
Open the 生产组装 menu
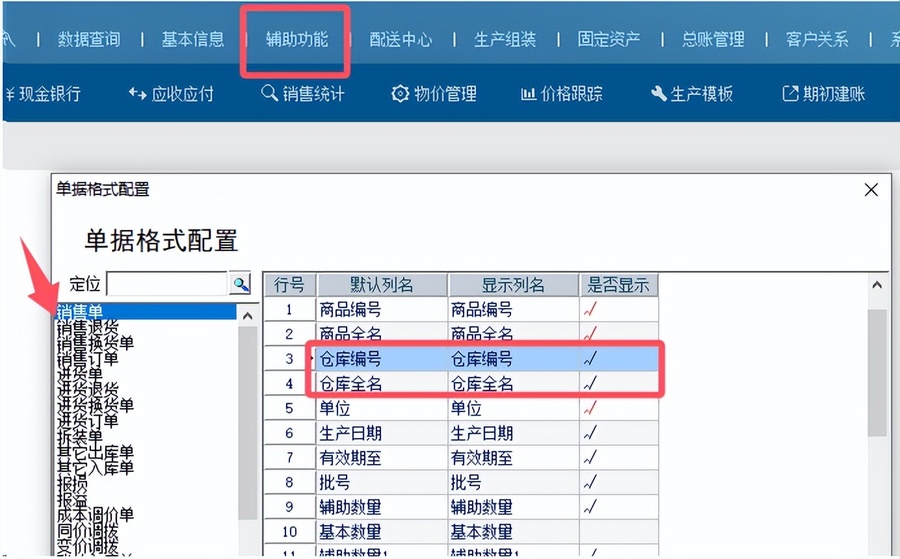click(505, 39)
